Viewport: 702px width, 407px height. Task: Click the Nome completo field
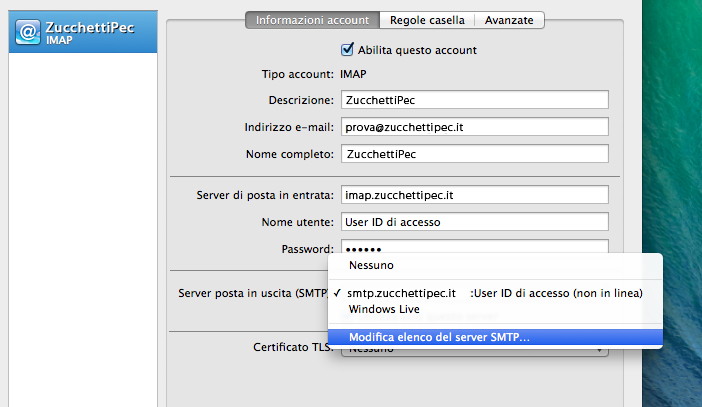coord(475,154)
